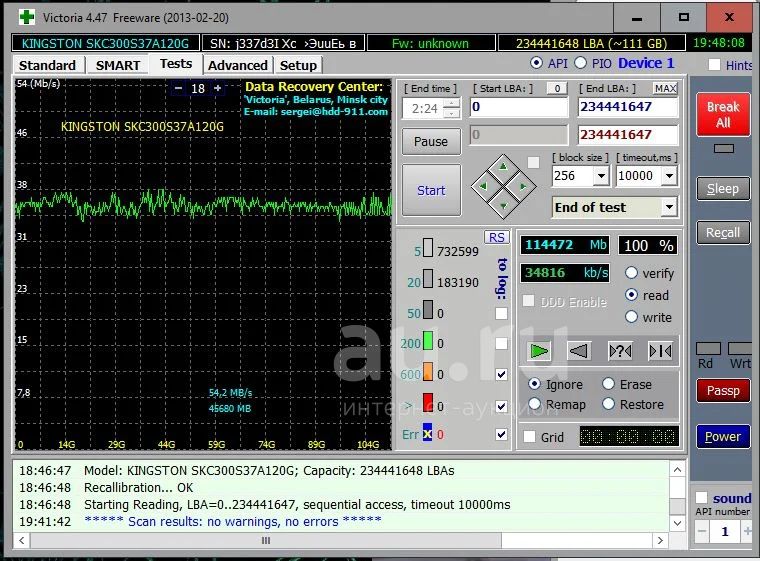The image size is (760, 561).
Task: Click the reverse scan direction icon
Action: pyautogui.click(x=579, y=351)
